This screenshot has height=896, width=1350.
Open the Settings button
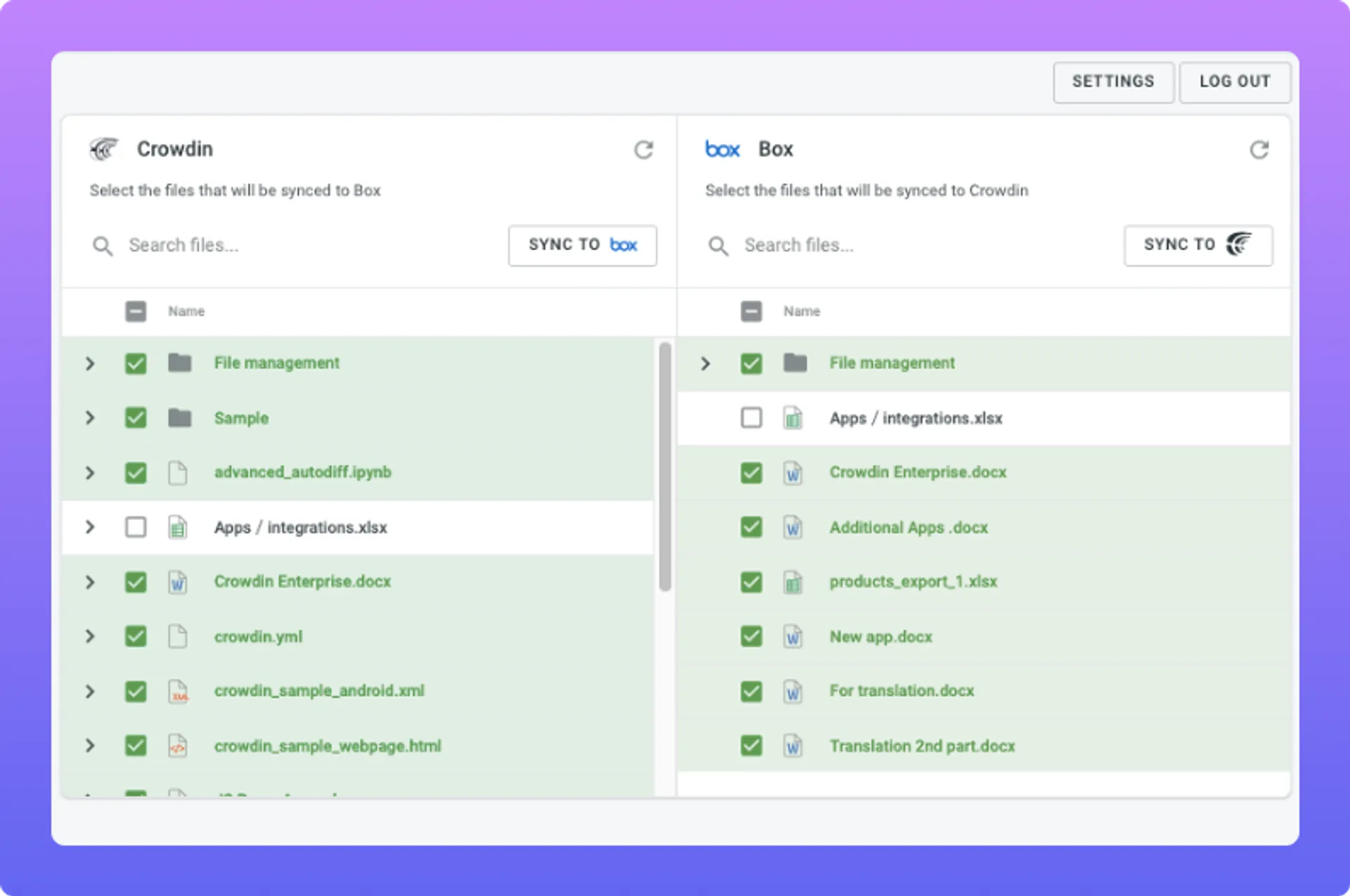(1114, 82)
